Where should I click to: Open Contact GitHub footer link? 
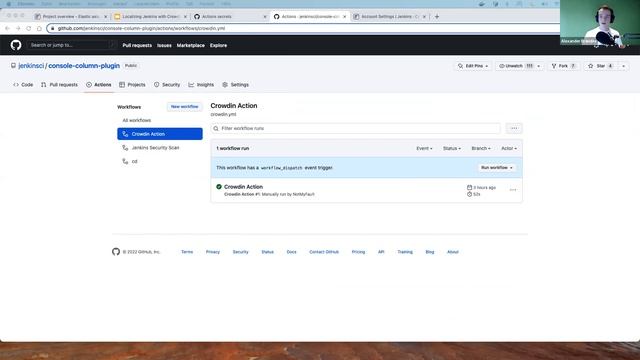pos(324,252)
